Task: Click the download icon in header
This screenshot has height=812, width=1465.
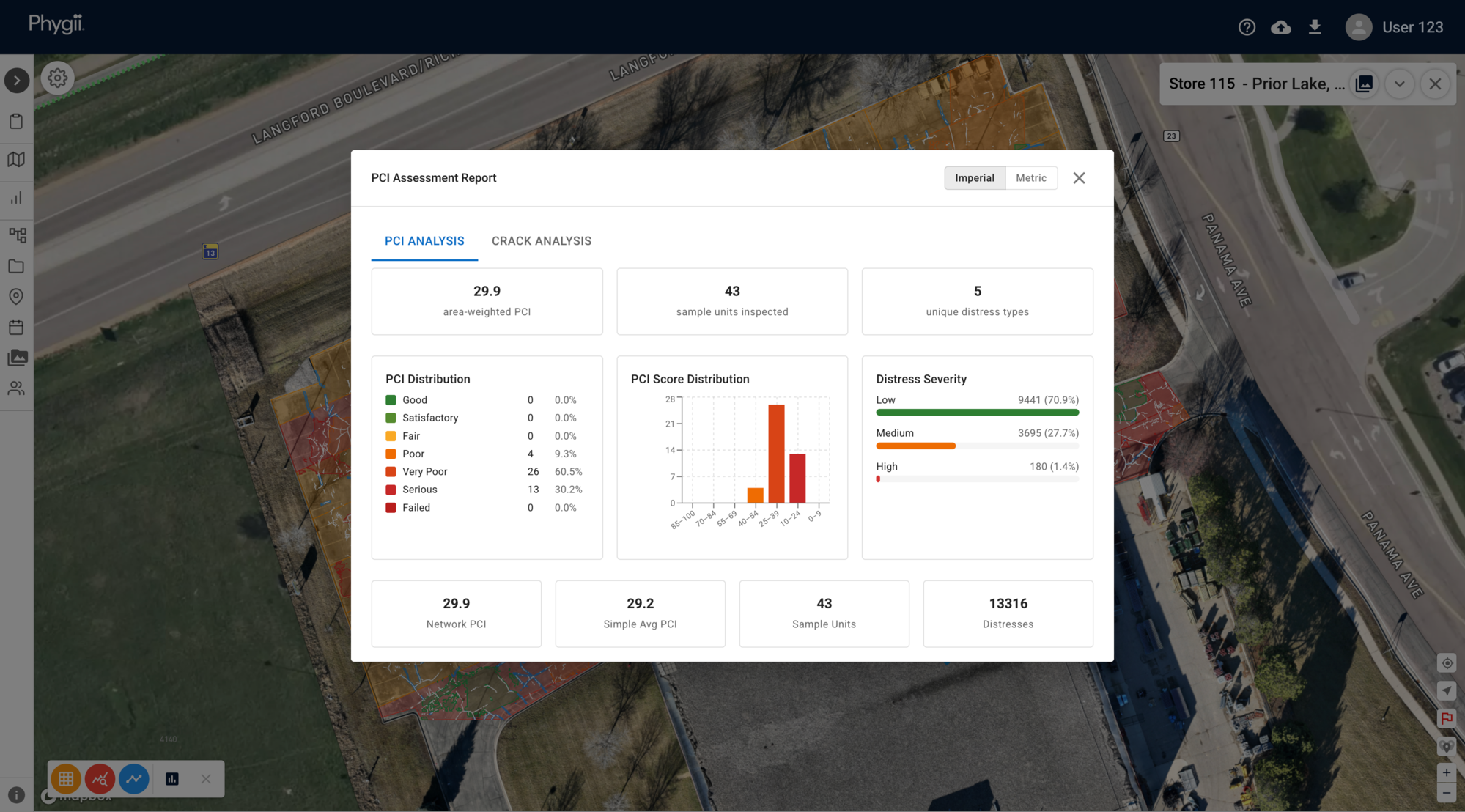Action: [x=1315, y=27]
